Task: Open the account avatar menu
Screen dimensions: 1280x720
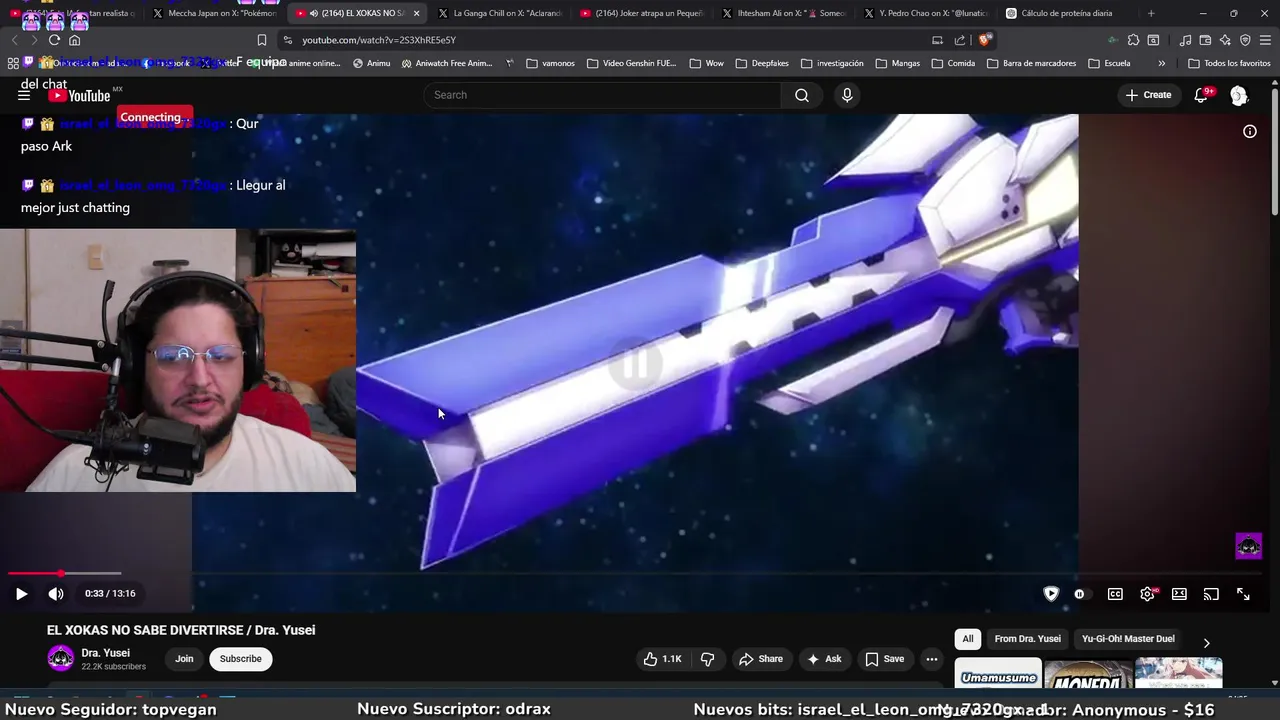Action: click(x=1239, y=95)
